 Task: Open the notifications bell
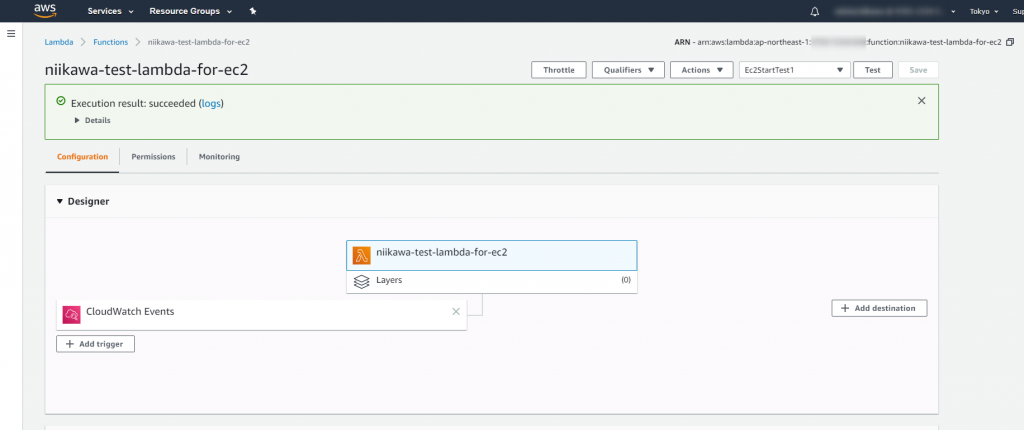point(814,11)
